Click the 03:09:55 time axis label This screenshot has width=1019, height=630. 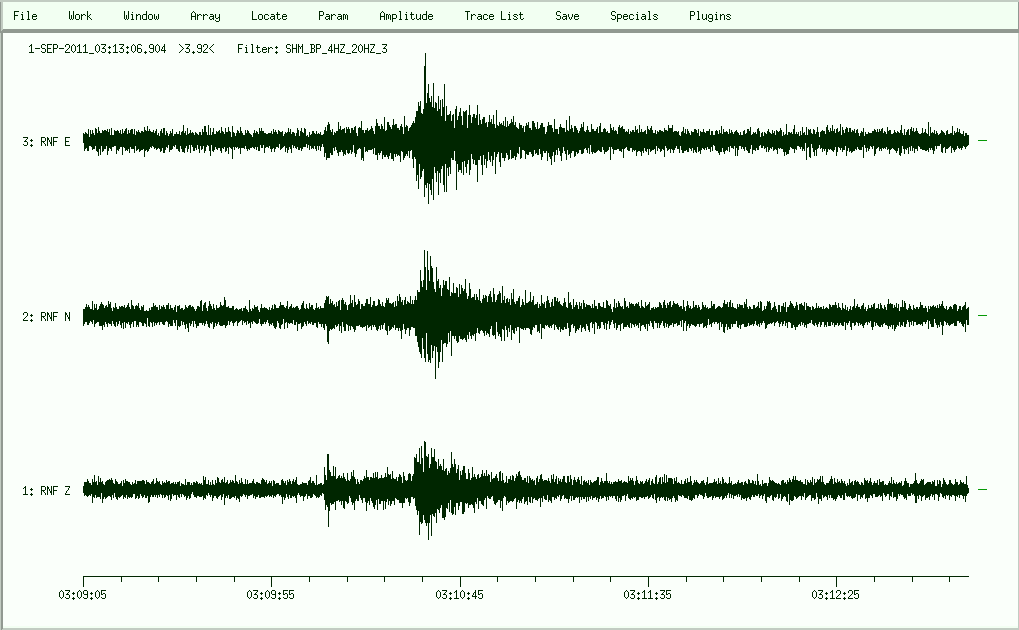point(272,594)
